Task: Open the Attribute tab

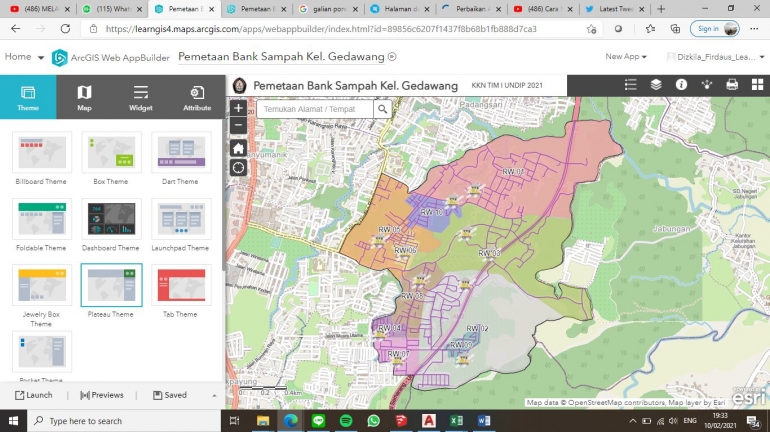Action: click(197, 97)
